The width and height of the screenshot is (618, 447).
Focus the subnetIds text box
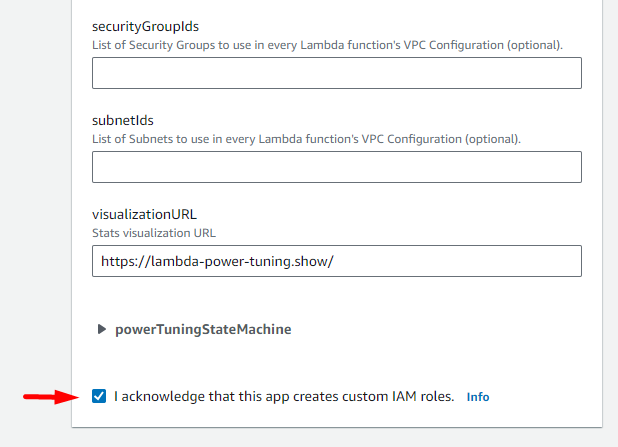coord(337,167)
